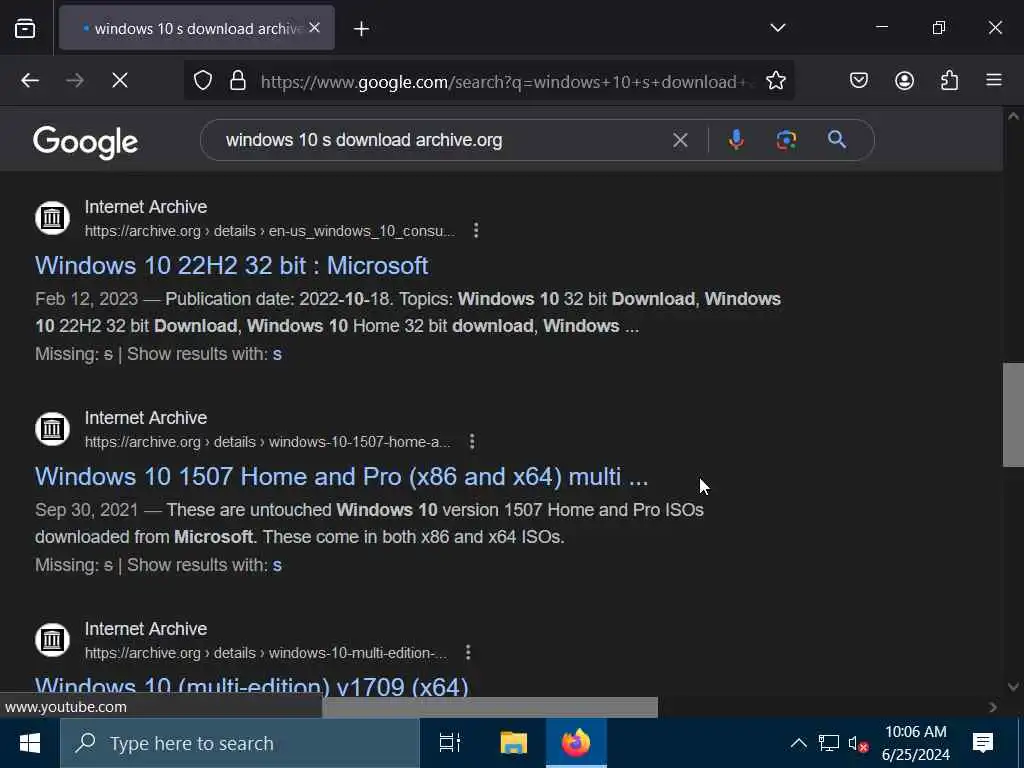1024x768 pixels.
Task: Click 'https://archive.org › details › en-us_windows_10_consu...' text
Action: pyautogui.click(x=270, y=231)
